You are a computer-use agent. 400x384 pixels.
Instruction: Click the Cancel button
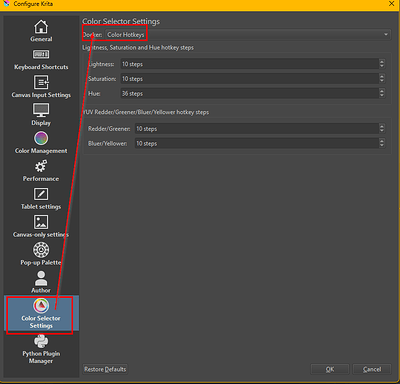click(372, 369)
